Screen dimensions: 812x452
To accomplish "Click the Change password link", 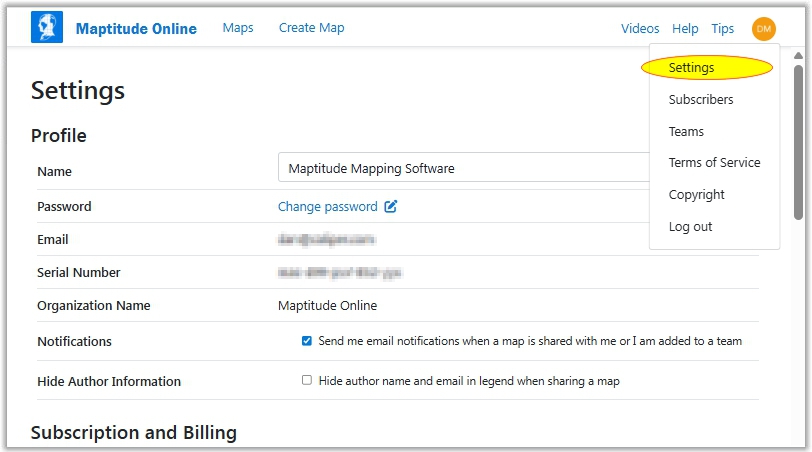I will click(x=328, y=207).
